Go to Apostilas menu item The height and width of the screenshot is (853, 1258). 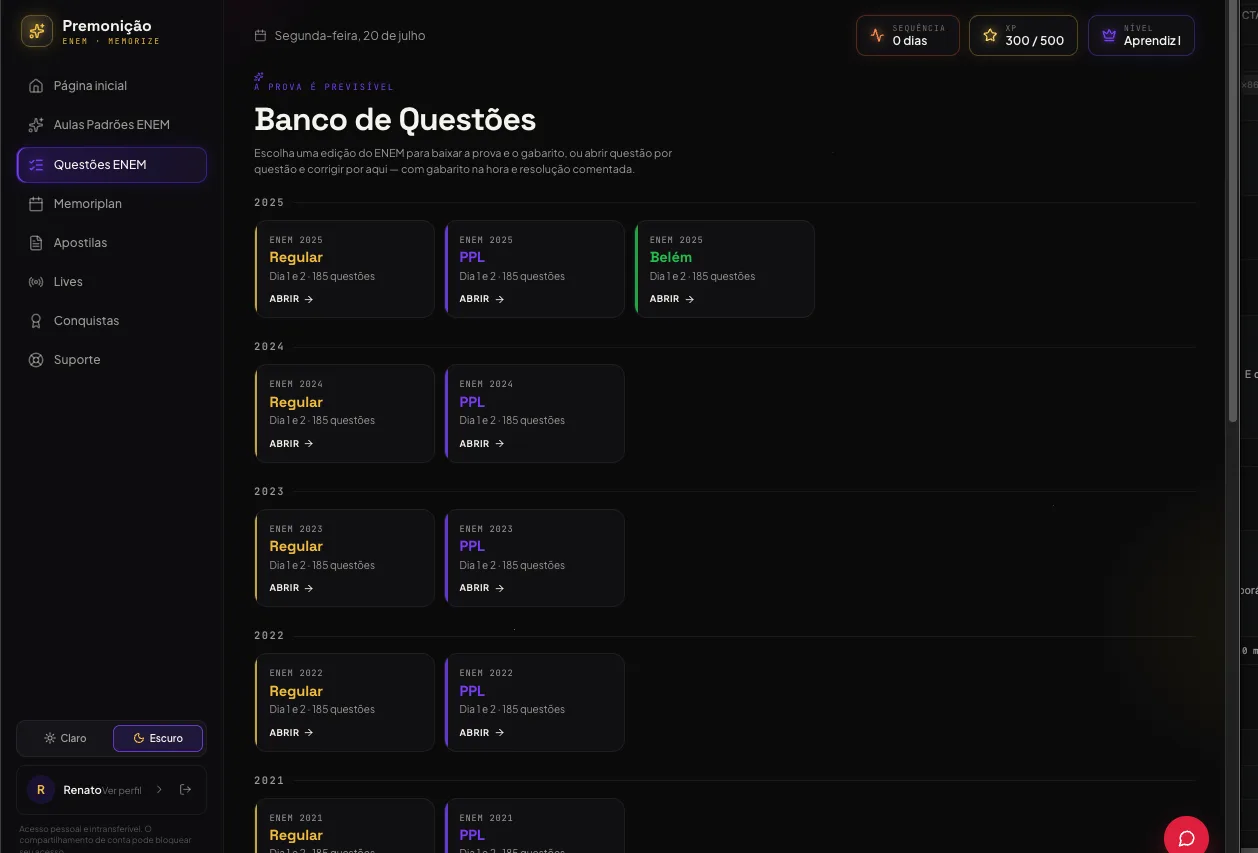pos(112,243)
